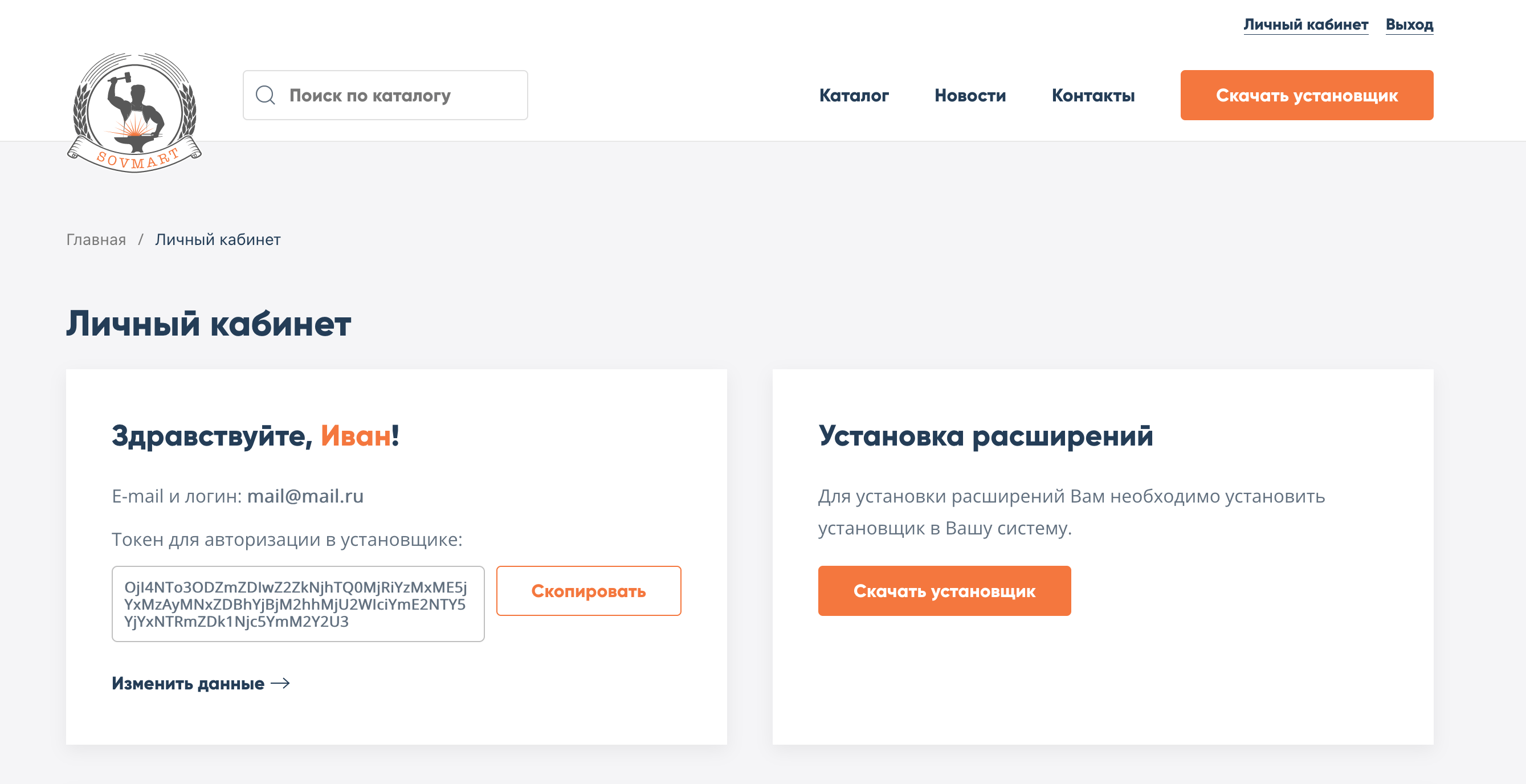
Task: Open the Контакты section
Action: (x=1093, y=95)
